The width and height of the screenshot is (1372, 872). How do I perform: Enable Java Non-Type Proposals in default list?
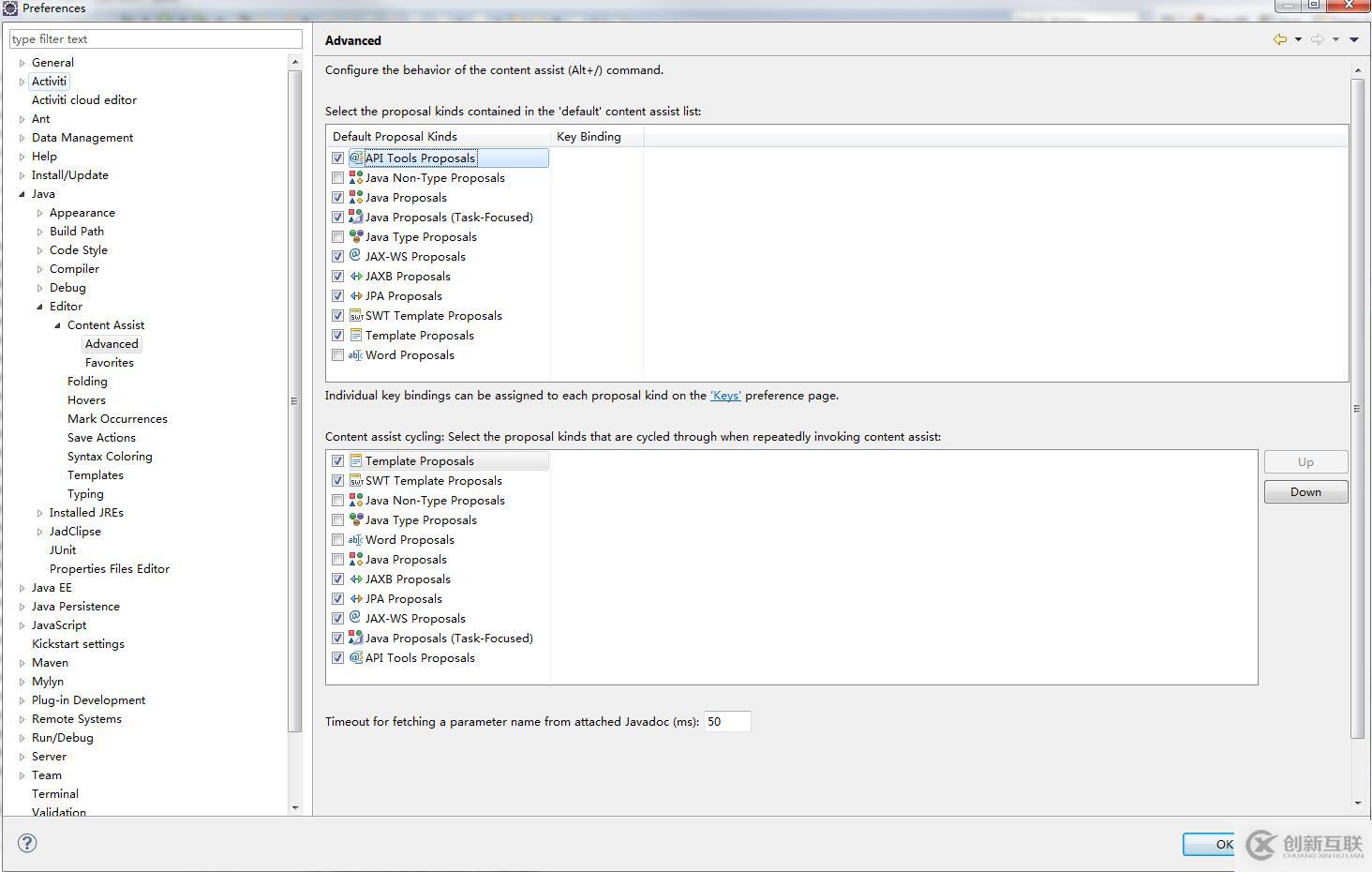tap(337, 177)
